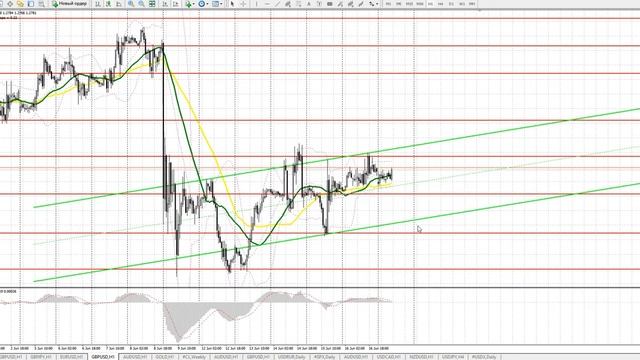This screenshot has width=640, height=360.
Task: Open the EURUSD,H1 chart tab
Action: [71, 357]
